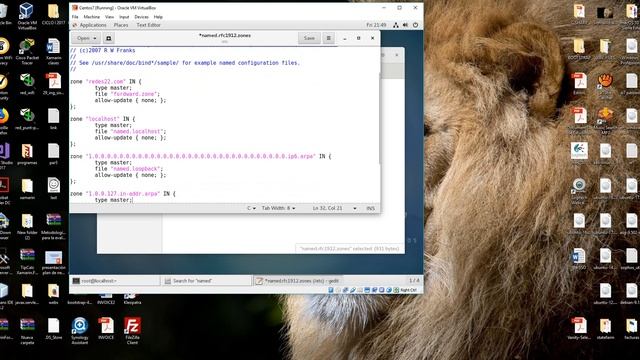This screenshot has width=640, height=360.
Task: Click the first VirtualBox status bar disk icon
Action: pyautogui.click(x=331, y=290)
